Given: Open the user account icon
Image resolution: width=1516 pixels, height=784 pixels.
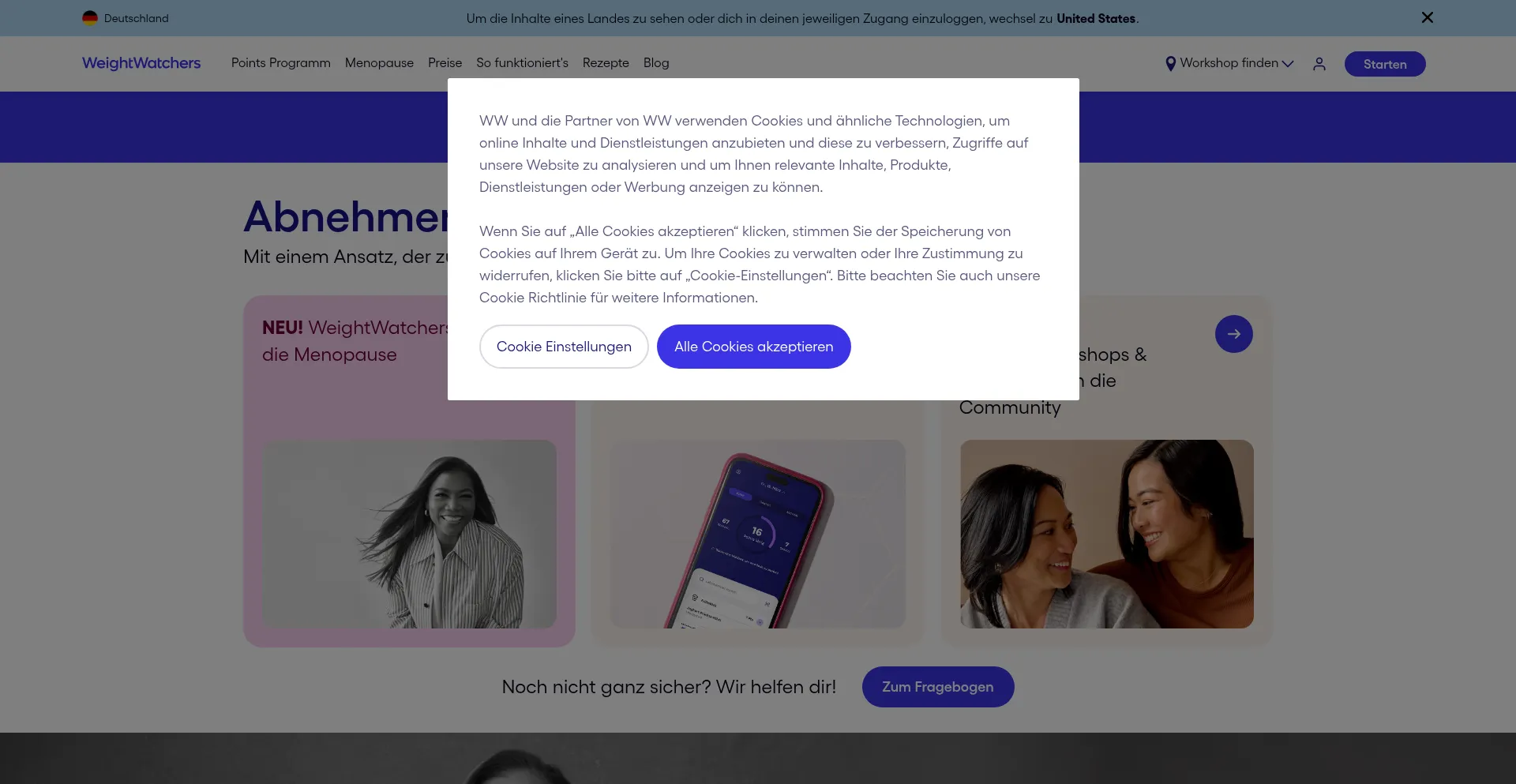Looking at the screenshot, I should coord(1319,64).
